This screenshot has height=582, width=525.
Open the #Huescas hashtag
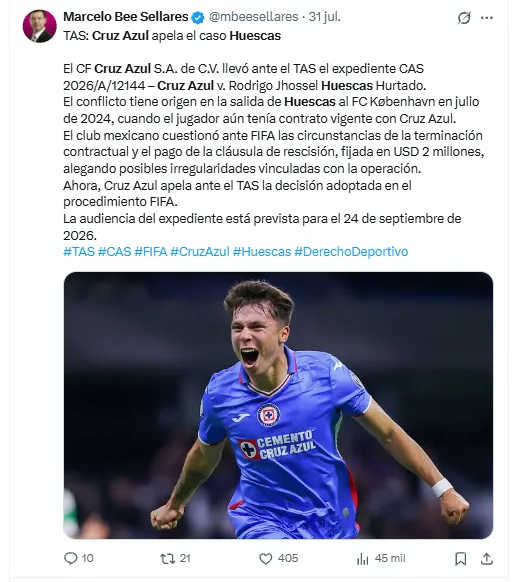(x=262, y=252)
